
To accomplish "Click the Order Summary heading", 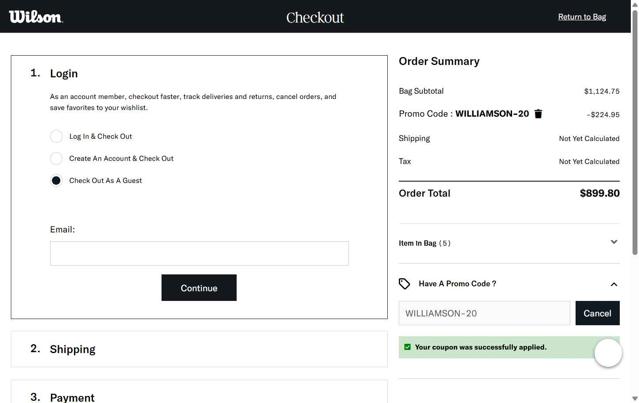I will 439,61.
